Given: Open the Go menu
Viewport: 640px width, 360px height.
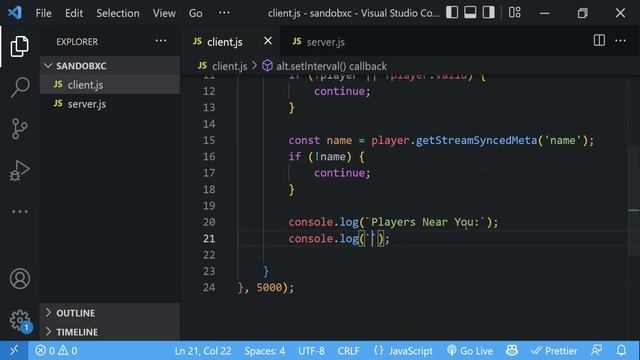Looking at the screenshot, I should click(x=196, y=13).
